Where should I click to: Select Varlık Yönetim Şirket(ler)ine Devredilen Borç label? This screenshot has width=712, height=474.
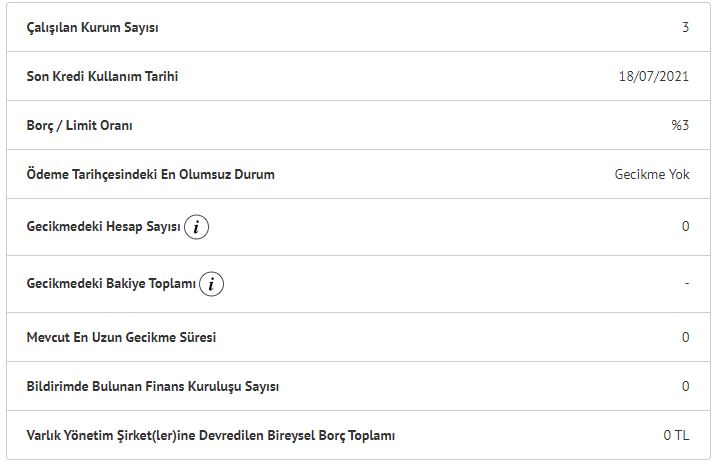click(211, 435)
